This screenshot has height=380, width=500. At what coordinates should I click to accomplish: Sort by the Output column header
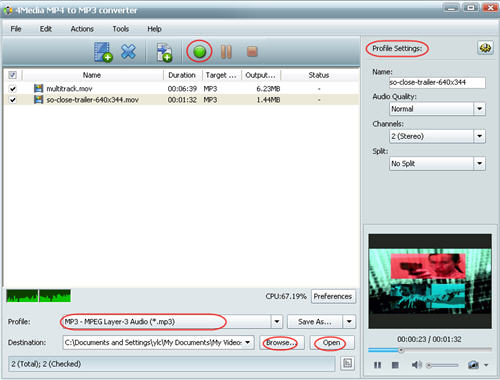[x=261, y=75]
